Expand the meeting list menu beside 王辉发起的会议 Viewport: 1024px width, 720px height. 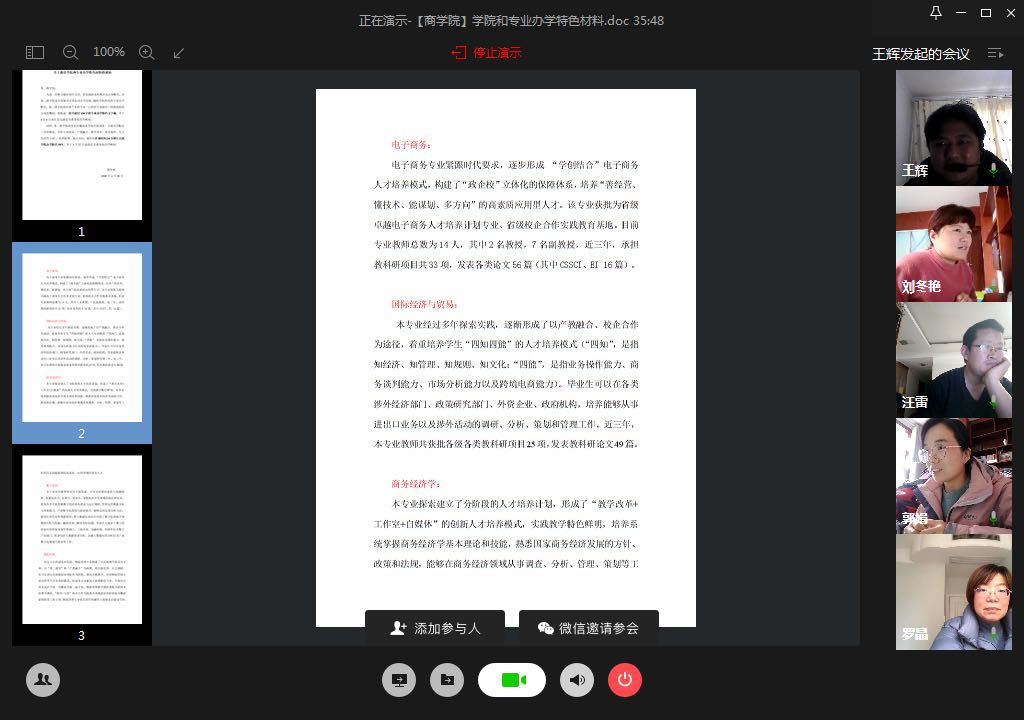point(995,53)
